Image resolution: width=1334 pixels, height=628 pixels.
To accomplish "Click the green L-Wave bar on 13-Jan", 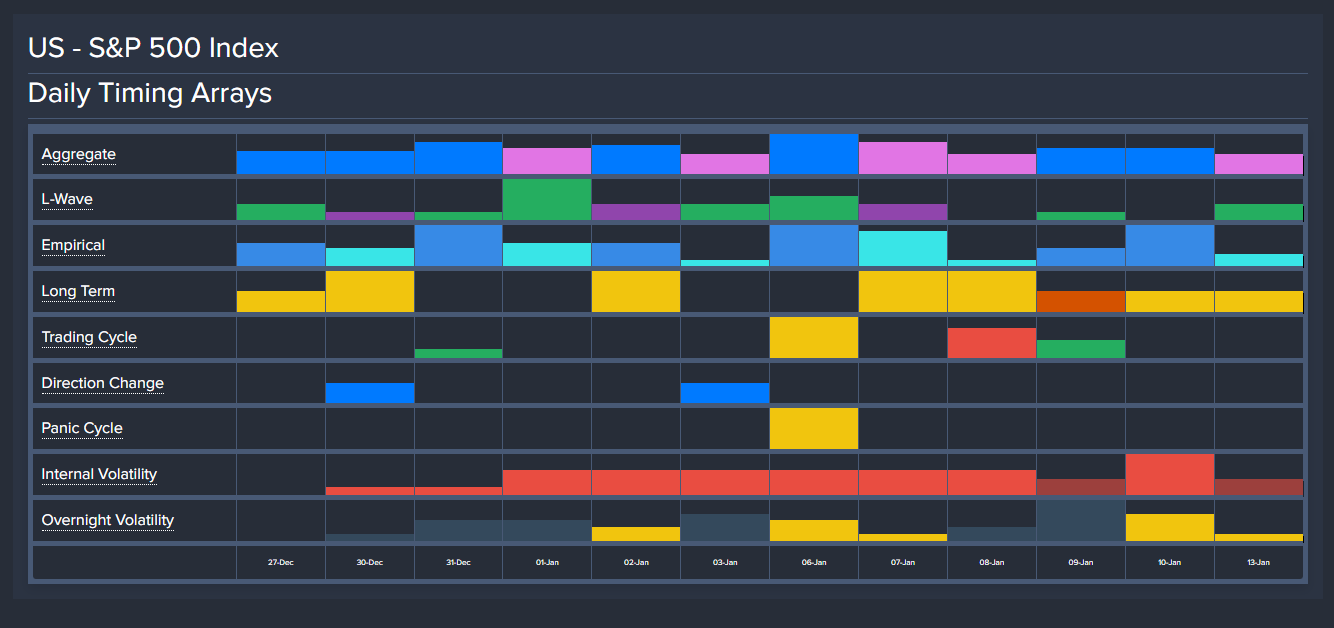I will (x=1259, y=212).
